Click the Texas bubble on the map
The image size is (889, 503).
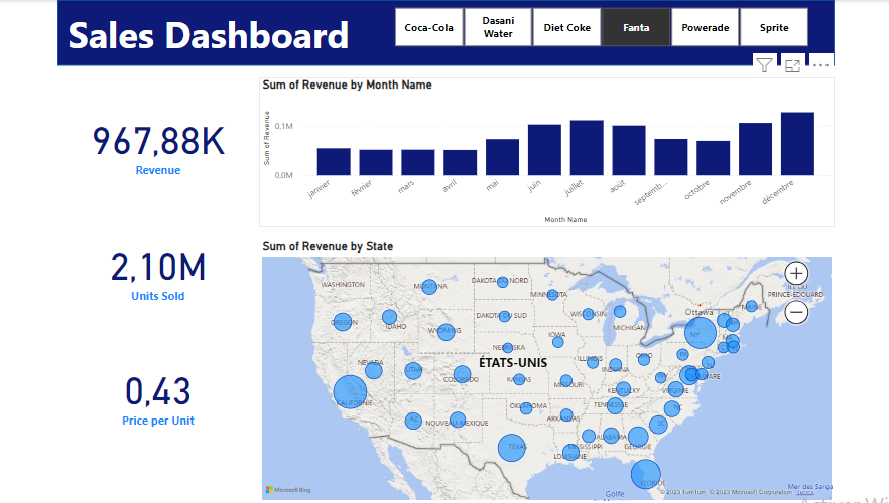point(511,448)
